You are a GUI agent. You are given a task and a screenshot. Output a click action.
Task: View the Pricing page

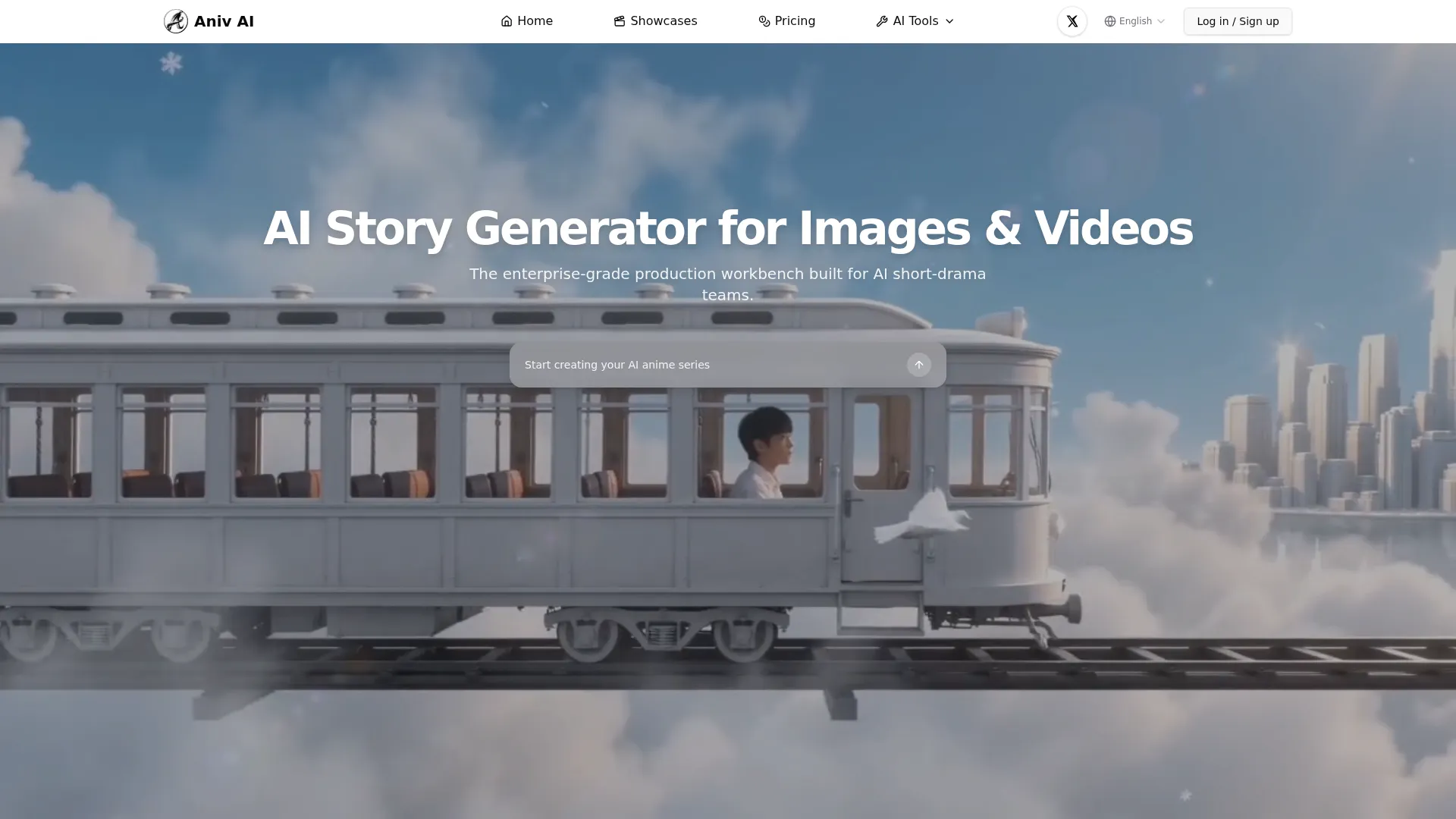(787, 21)
